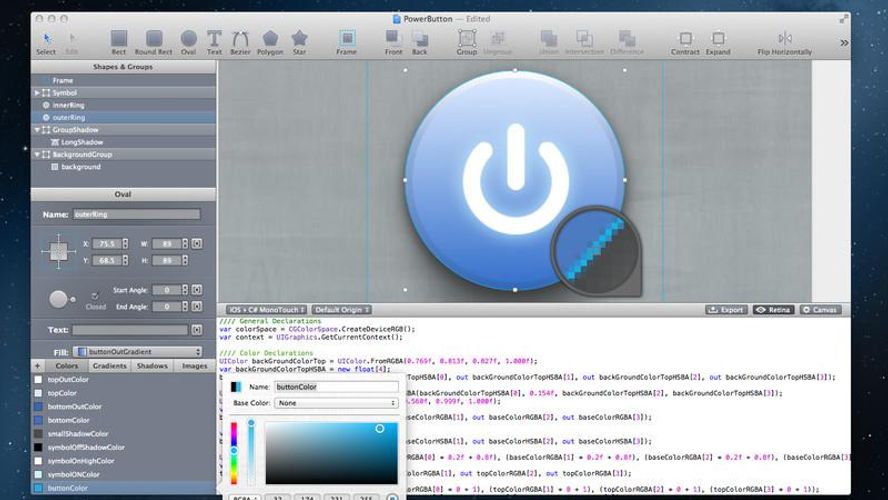Open the Base Color dropdown

[x=336, y=403]
